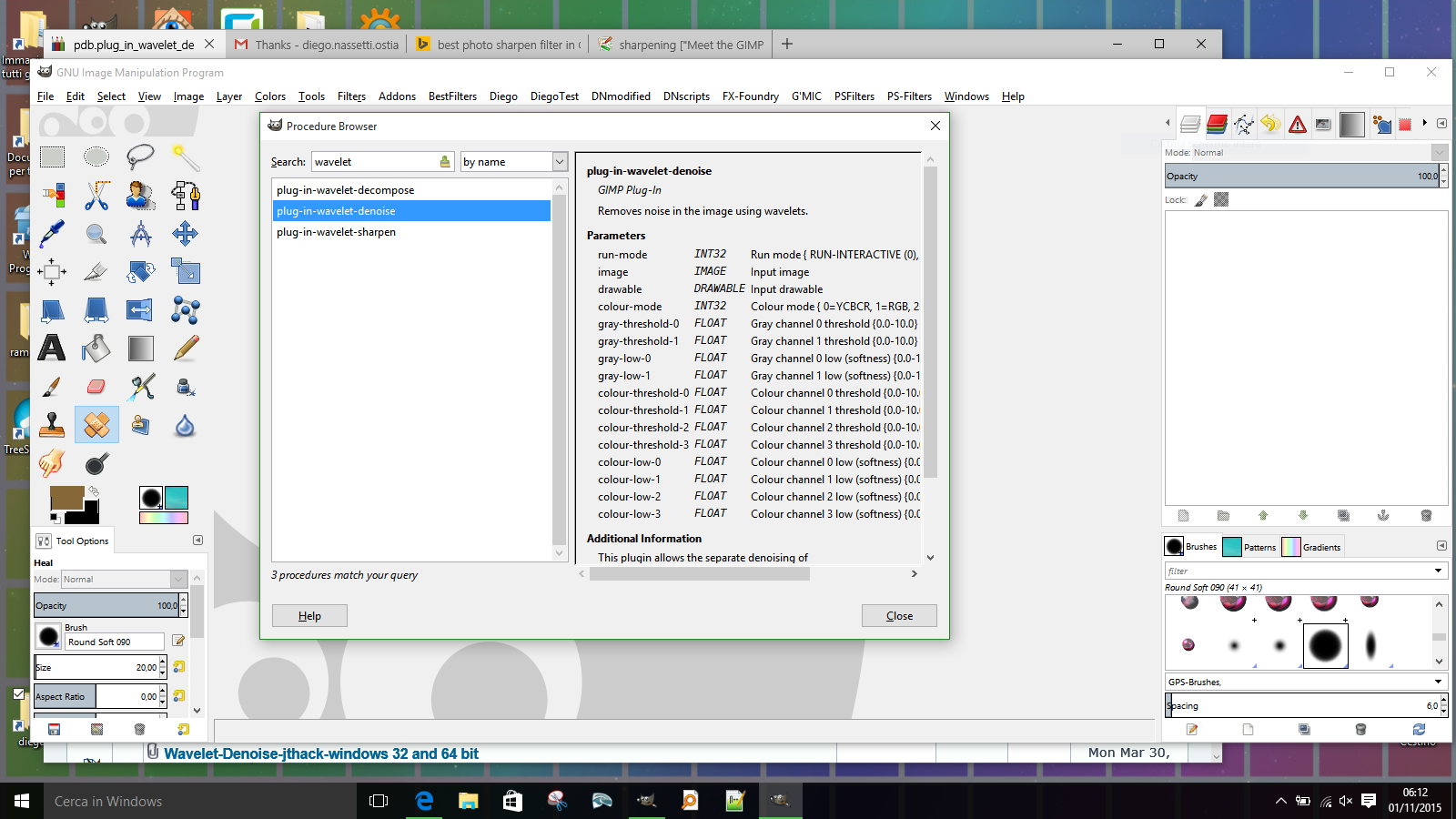
Task: Open the GPS-Brushes tag dropdown
Action: [1305, 682]
